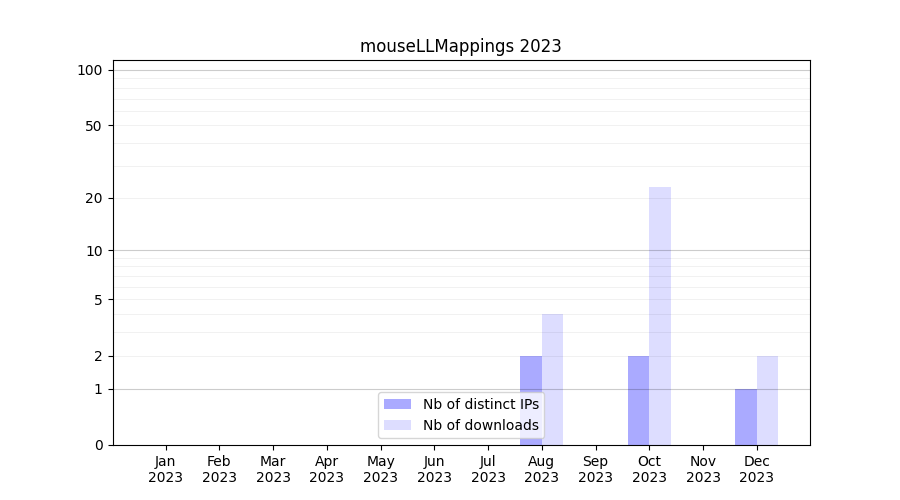This screenshot has width=900, height=500.
Task: Select the May 2023 x-axis label
Action: click(380, 469)
